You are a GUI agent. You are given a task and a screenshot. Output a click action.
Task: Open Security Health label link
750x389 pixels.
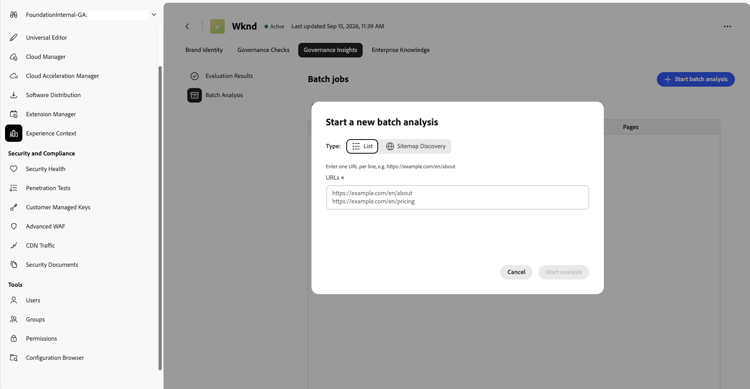[x=45, y=169]
